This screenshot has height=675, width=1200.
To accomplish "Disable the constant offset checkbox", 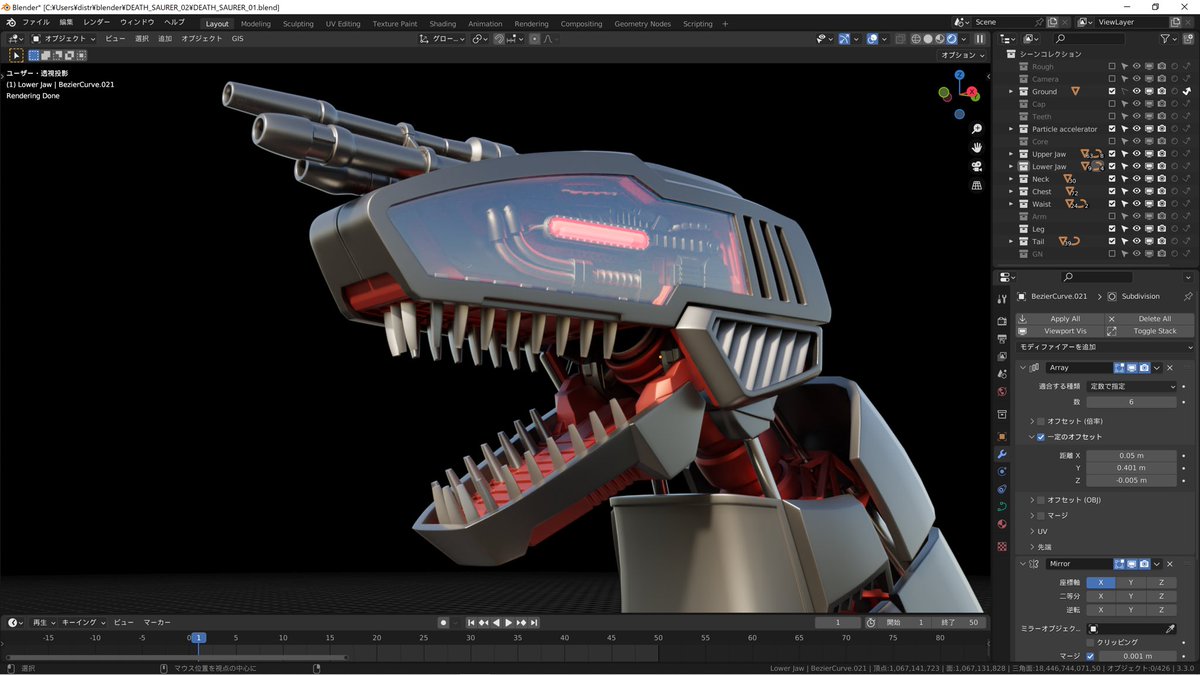I will [1041, 437].
